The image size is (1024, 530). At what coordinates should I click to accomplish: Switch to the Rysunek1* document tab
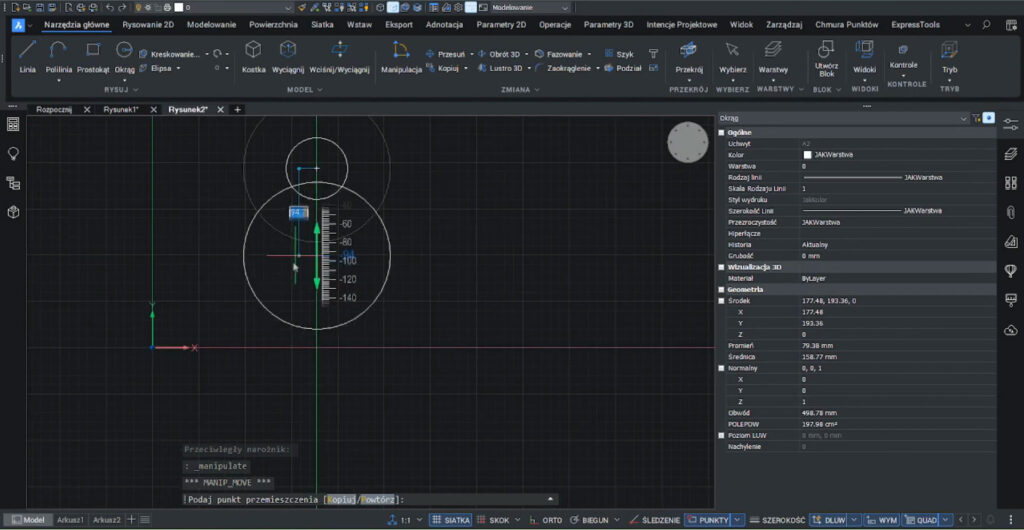click(x=121, y=110)
